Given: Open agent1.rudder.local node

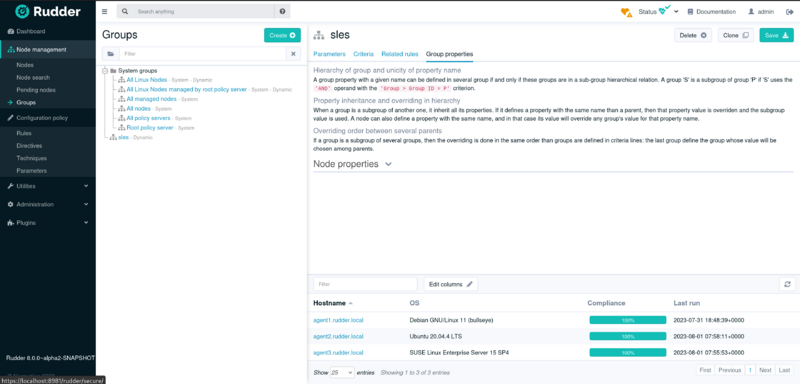Looking at the screenshot, I should pyautogui.click(x=338, y=320).
